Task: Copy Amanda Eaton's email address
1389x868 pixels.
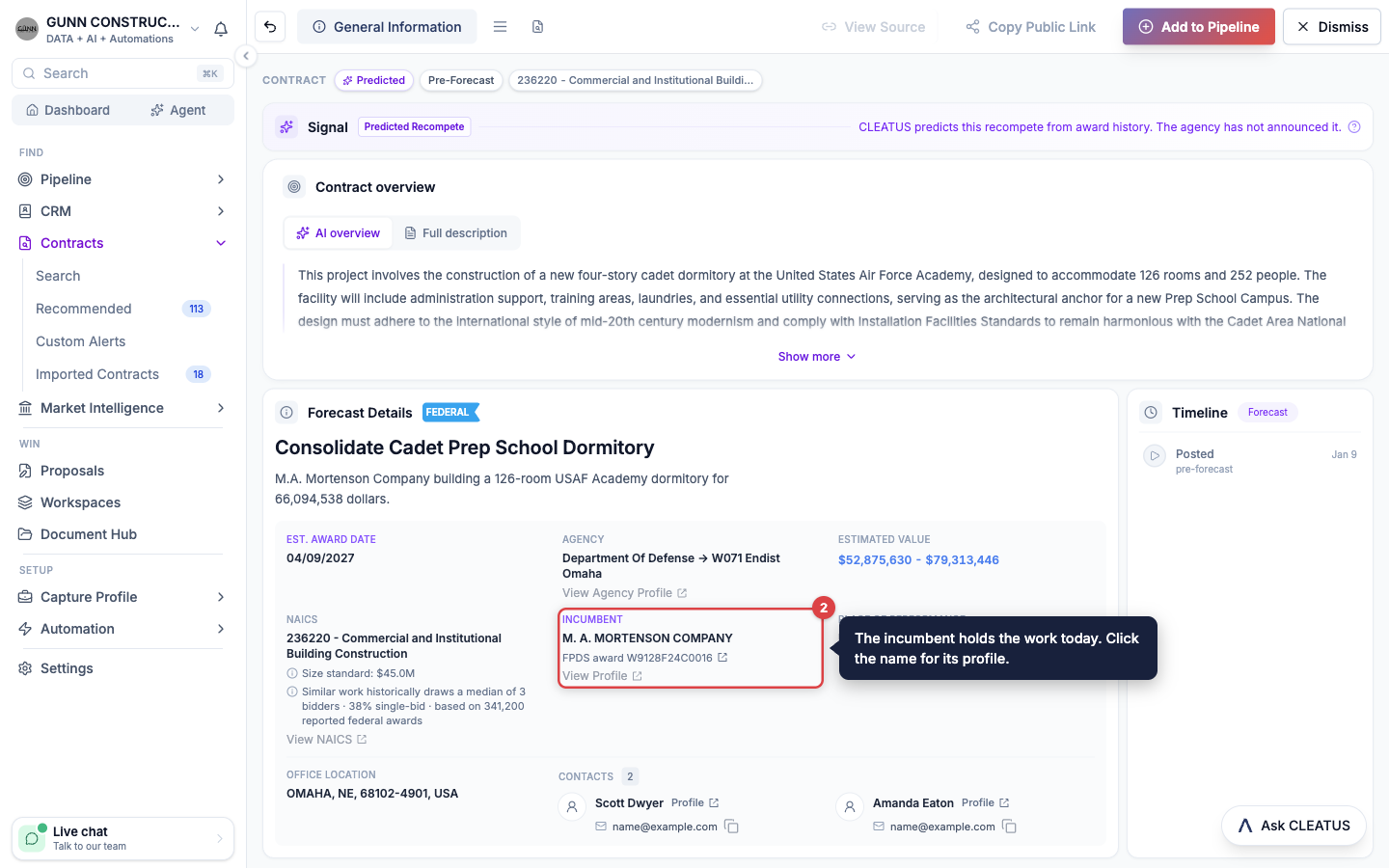Action: point(1010,827)
